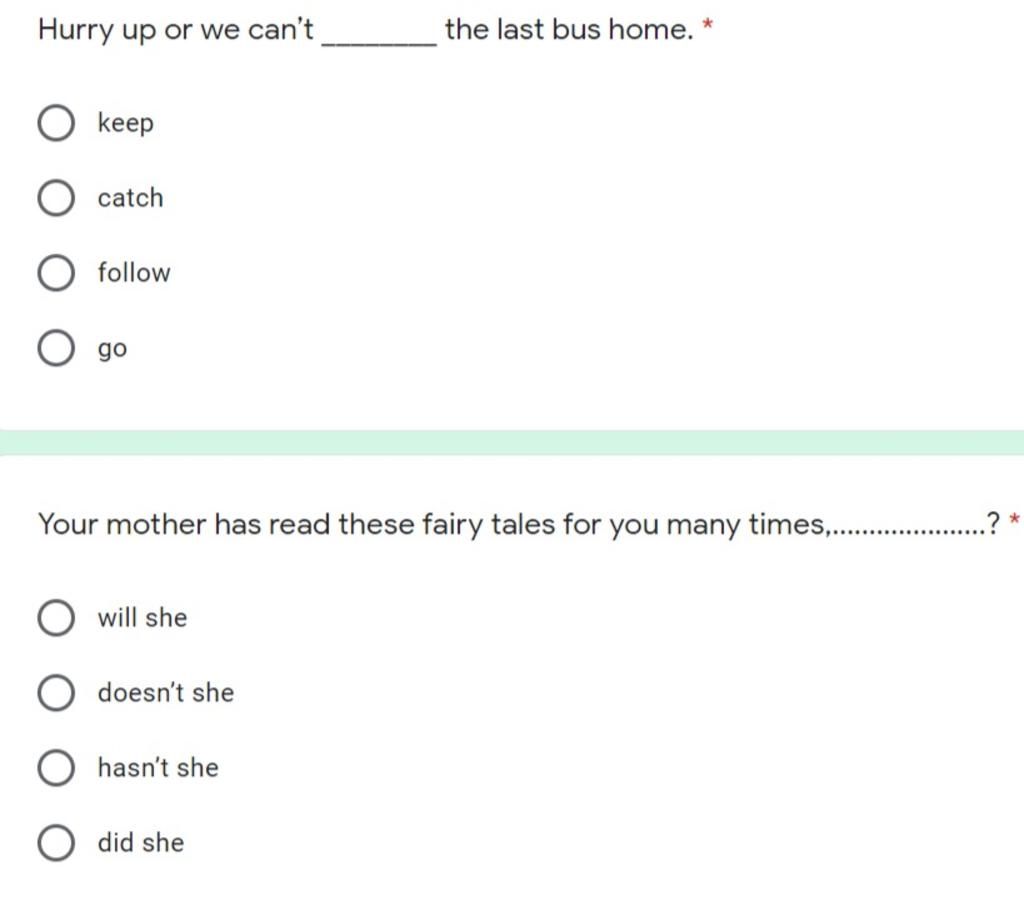Mark the 'hasn't she' radio button
This screenshot has height=915, width=1024.
pos(56,768)
